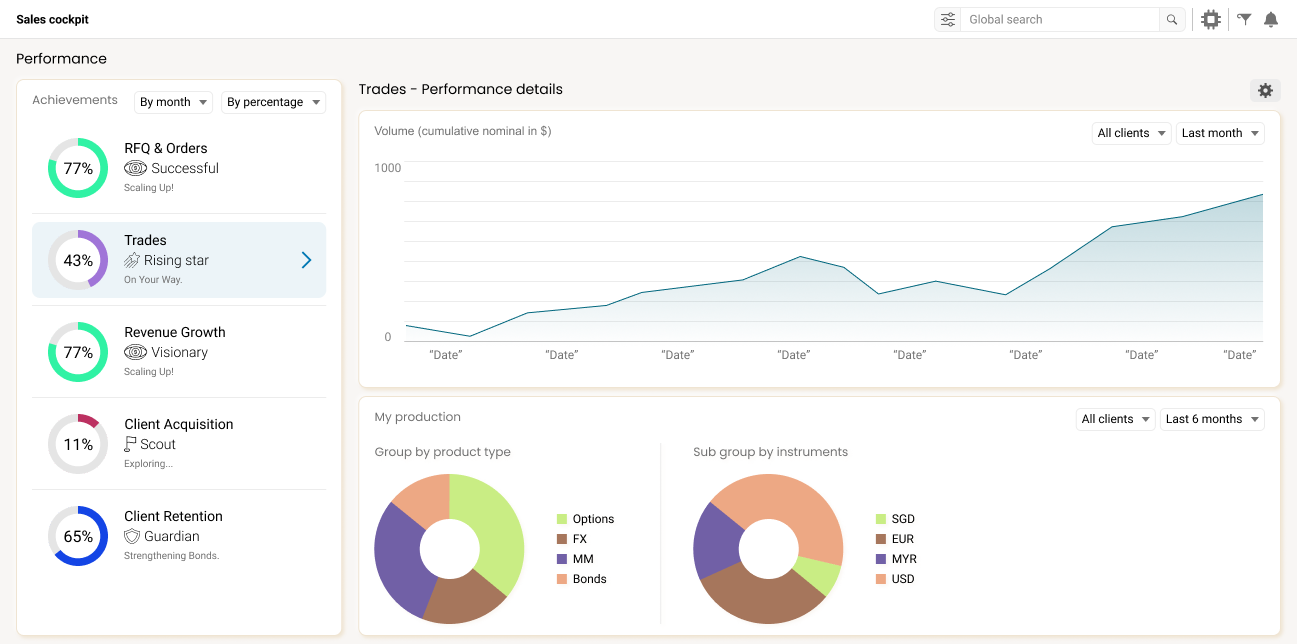Click the Guardian shield badge icon

[x=132, y=536]
